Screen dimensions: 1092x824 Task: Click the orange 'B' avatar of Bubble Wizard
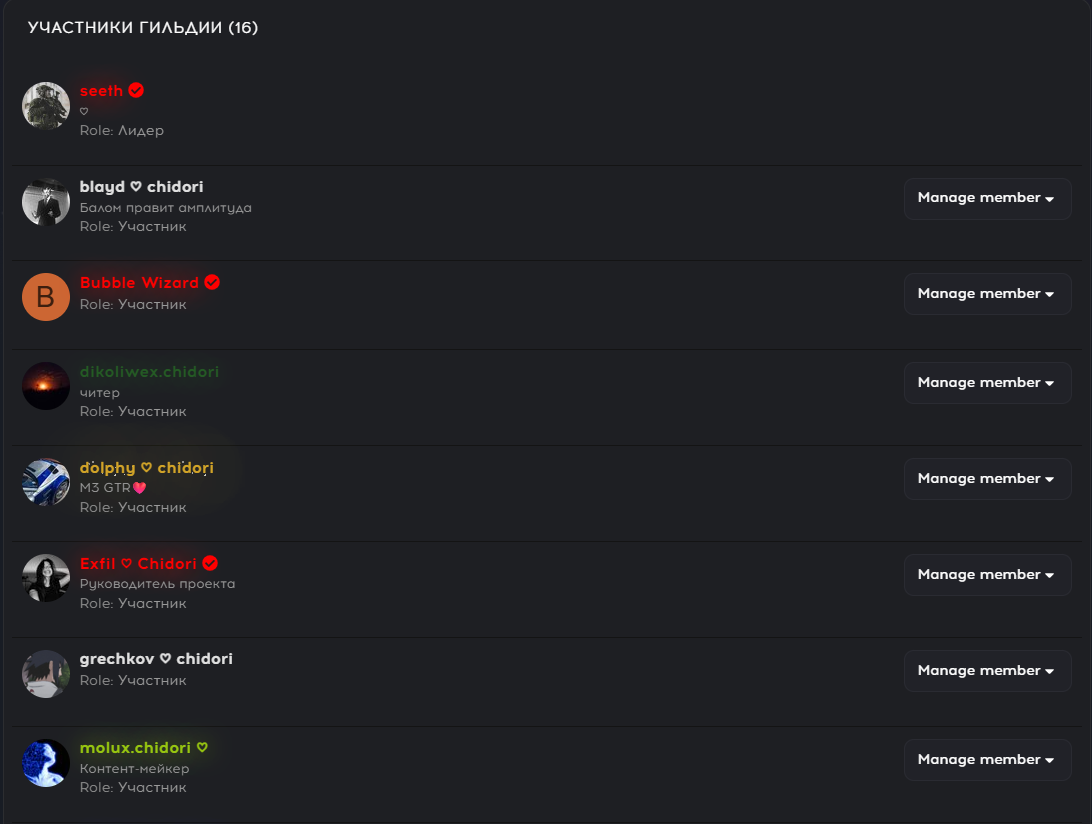[45, 296]
